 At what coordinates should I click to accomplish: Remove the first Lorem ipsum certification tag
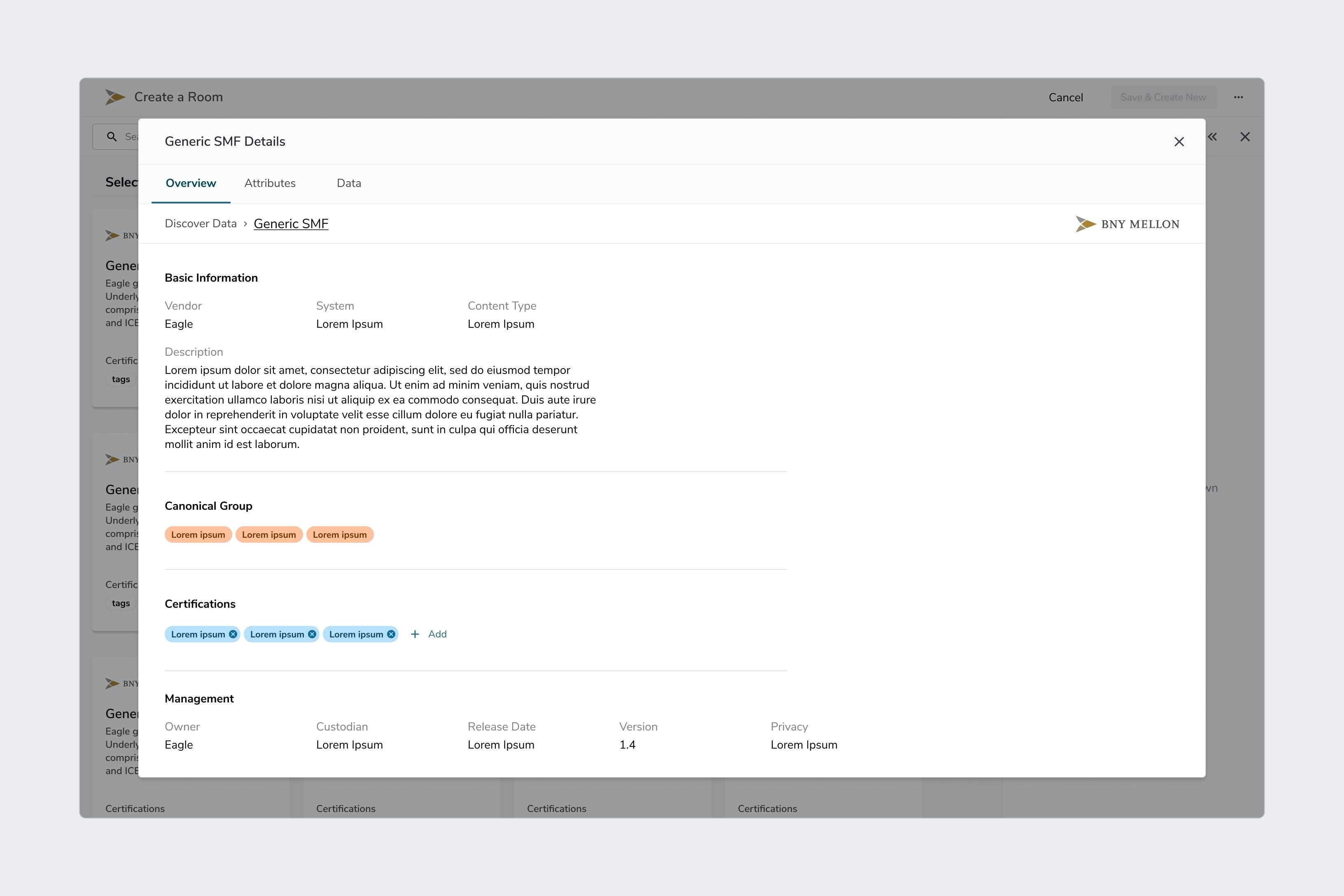click(x=233, y=634)
